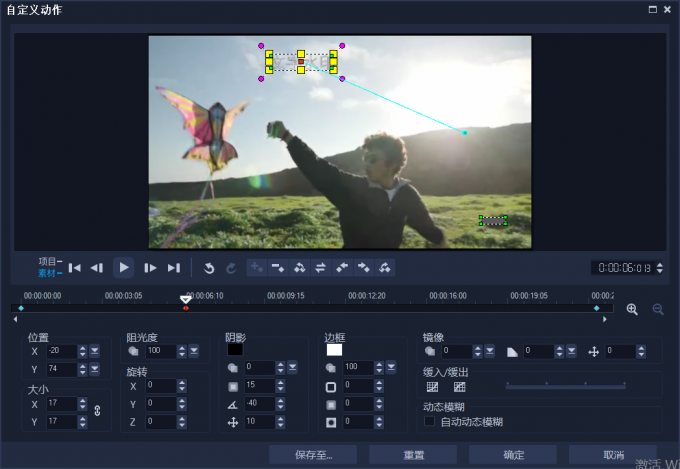Click the 位置 X input field

coord(62,351)
